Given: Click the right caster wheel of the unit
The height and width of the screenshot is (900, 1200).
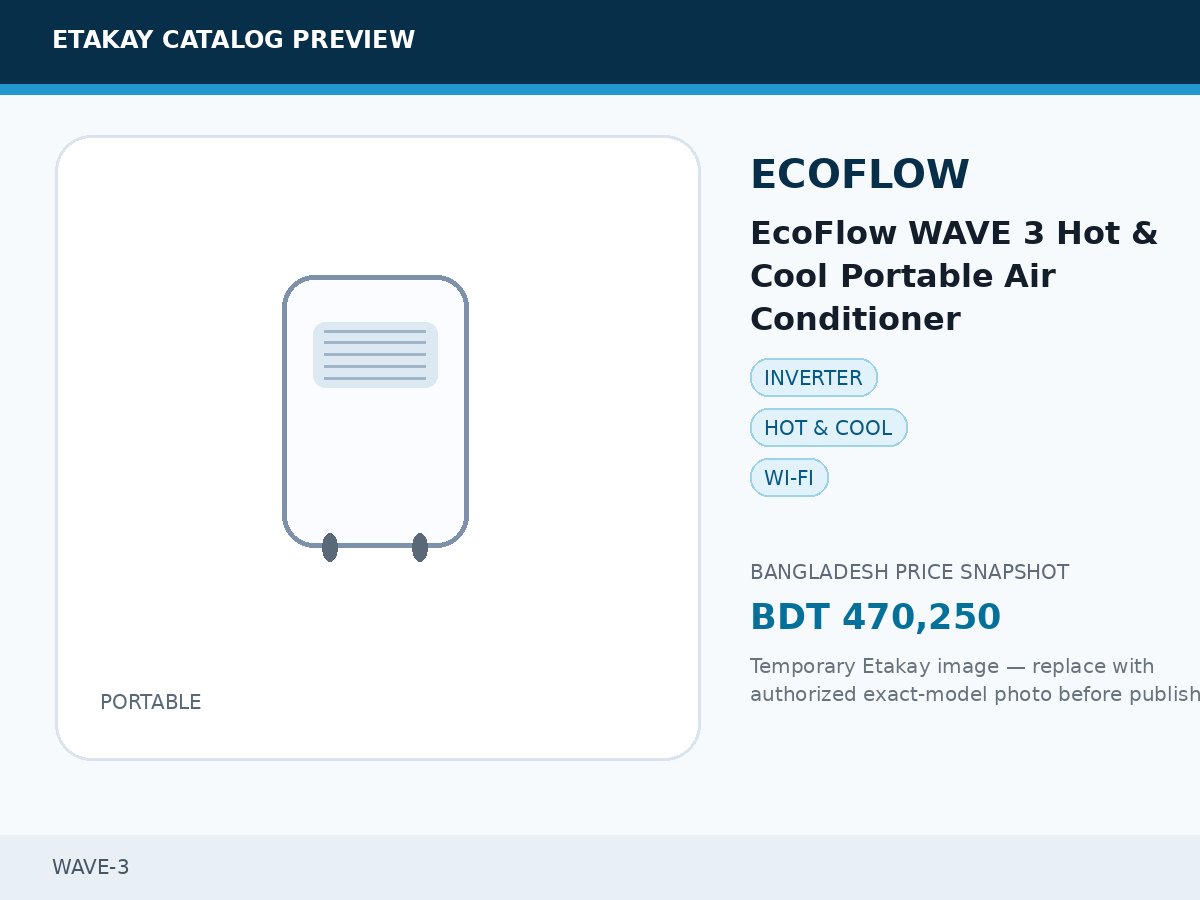Looking at the screenshot, I should (x=420, y=548).
